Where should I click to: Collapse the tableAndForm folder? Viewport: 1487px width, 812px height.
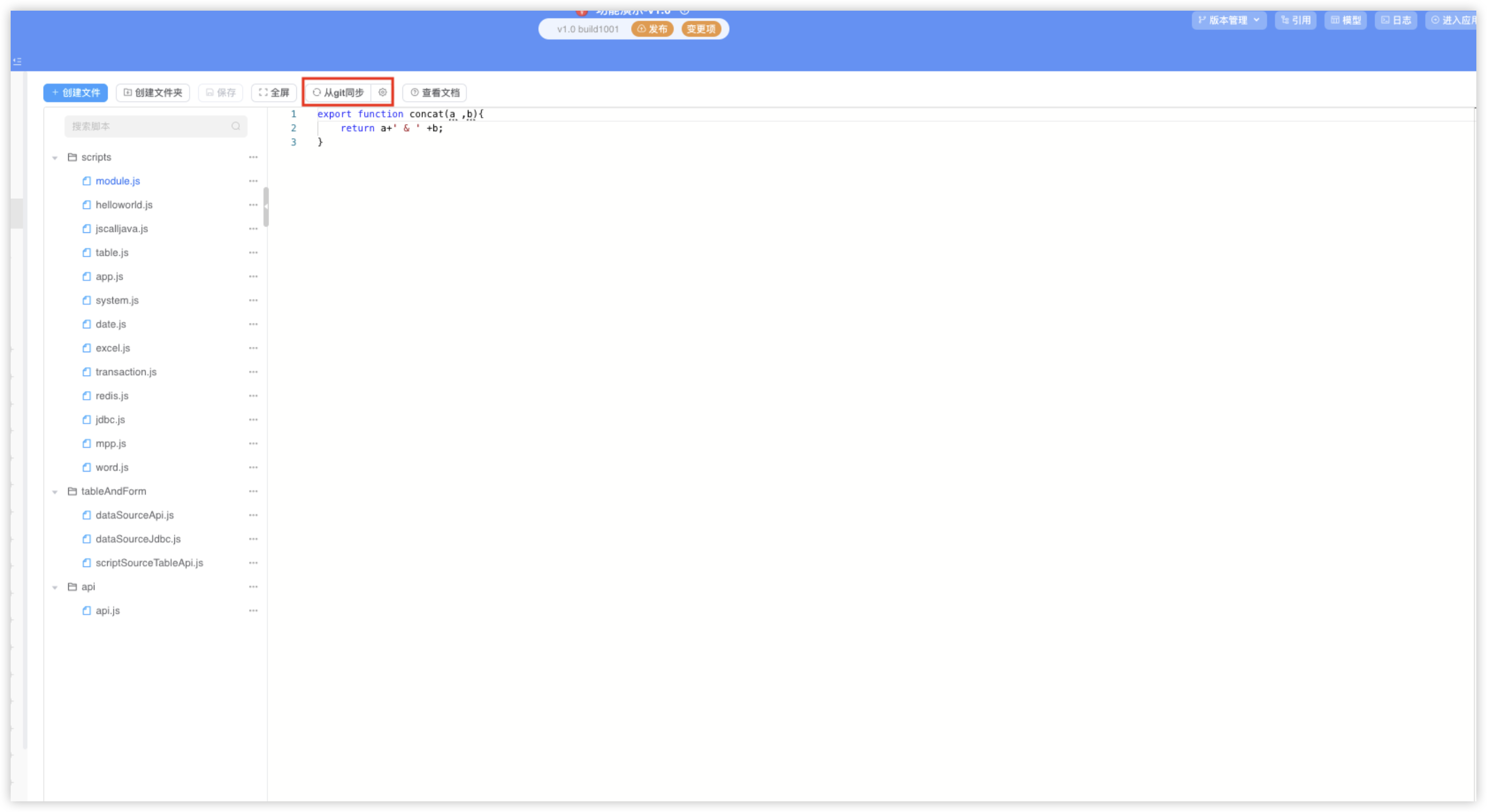coord(55,492)
